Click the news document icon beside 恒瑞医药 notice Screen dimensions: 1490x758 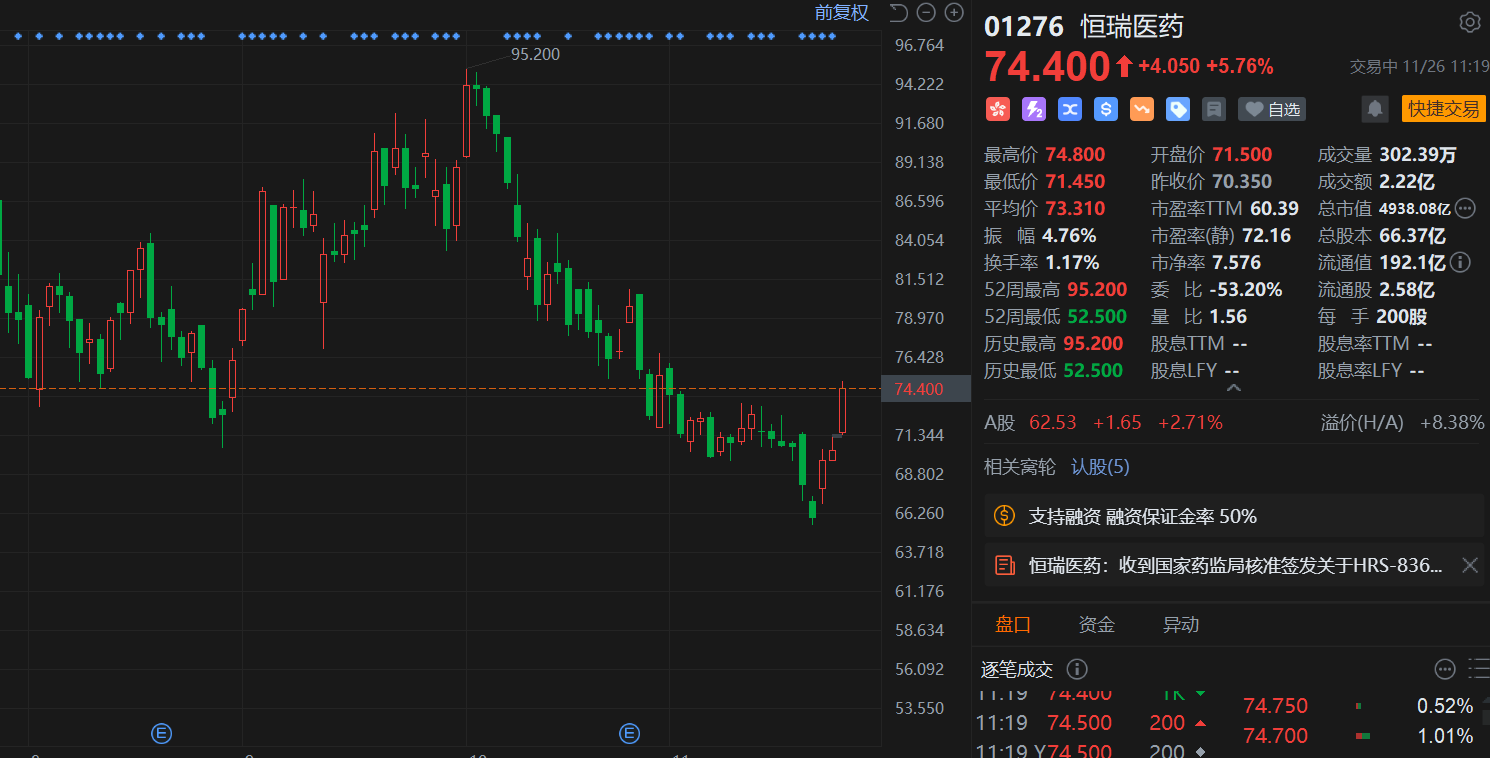point(1004,565)
